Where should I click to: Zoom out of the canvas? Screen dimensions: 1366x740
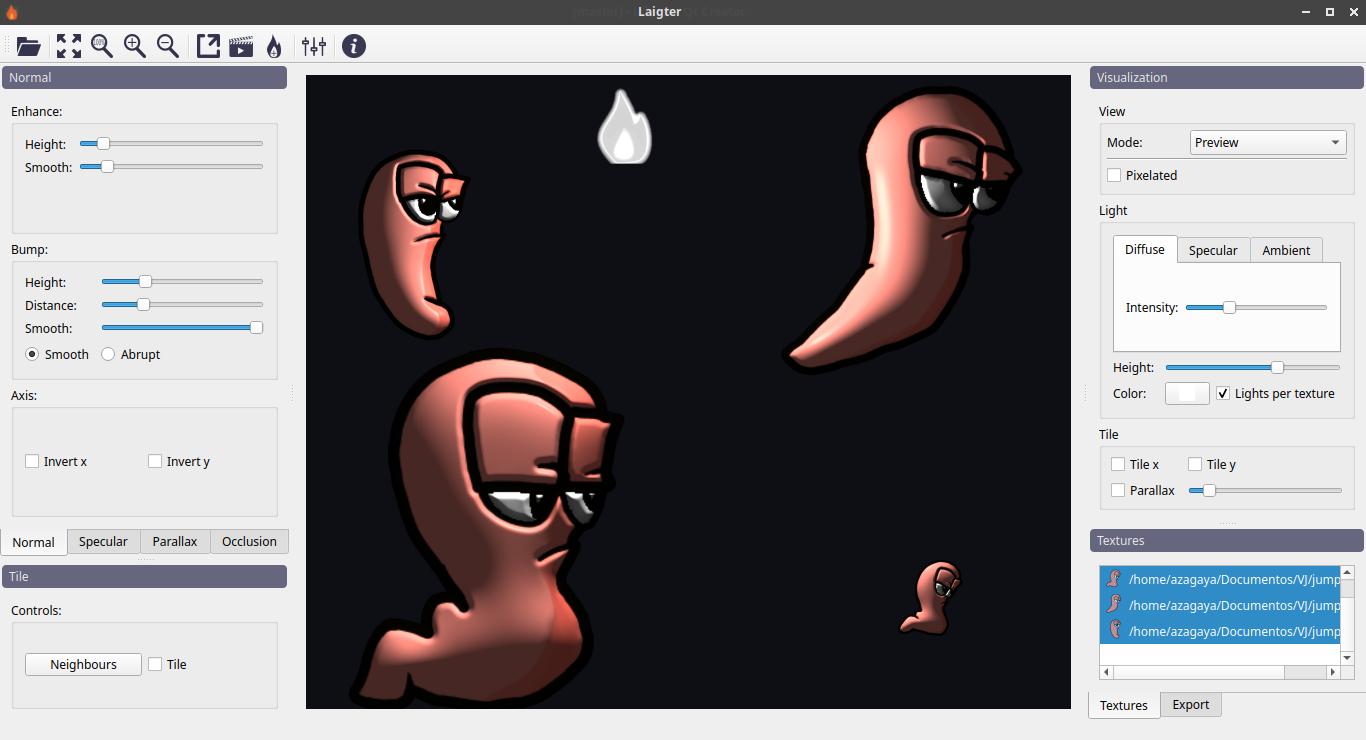pyautogui.click(x=168, y=46)
